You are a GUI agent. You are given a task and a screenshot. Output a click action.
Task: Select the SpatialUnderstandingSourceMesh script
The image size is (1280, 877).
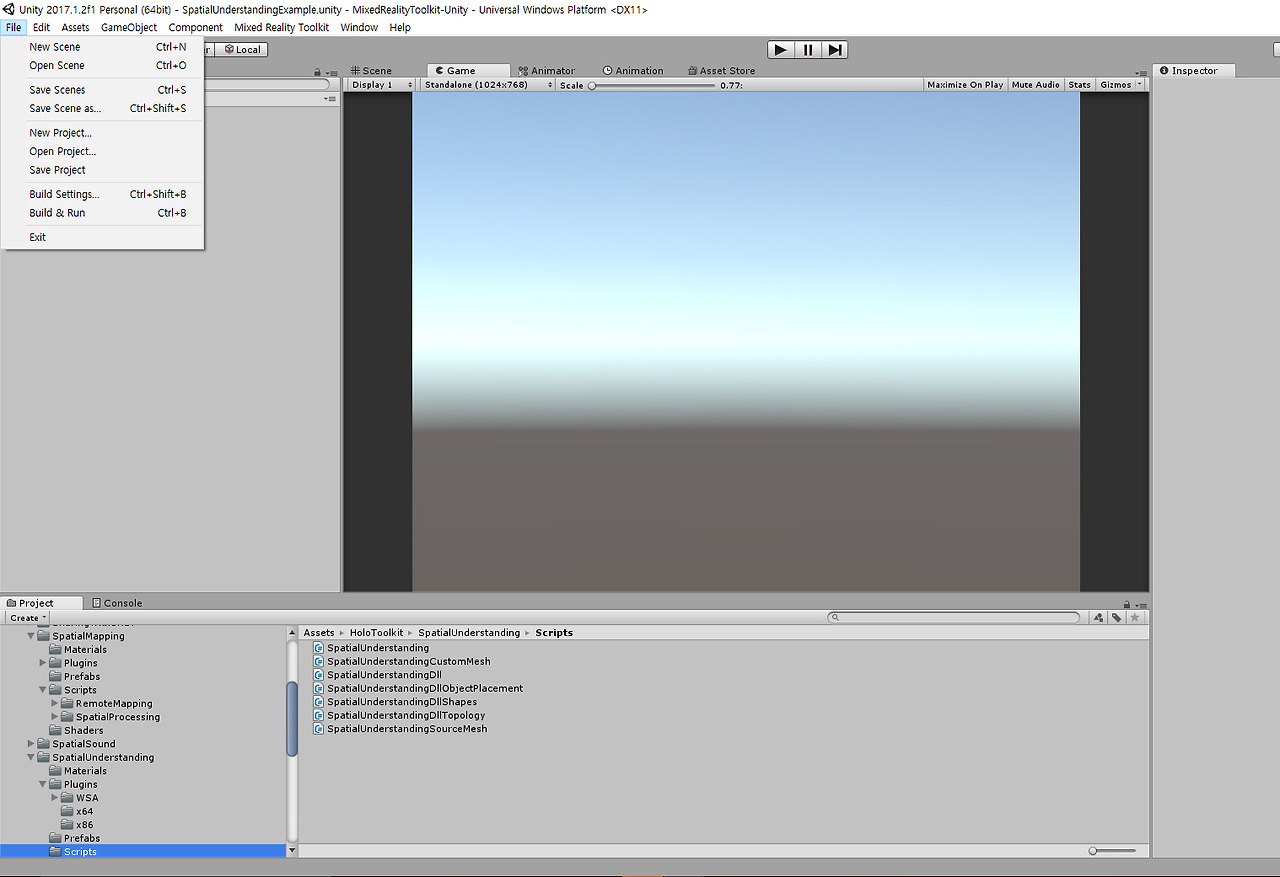[400, 729]
